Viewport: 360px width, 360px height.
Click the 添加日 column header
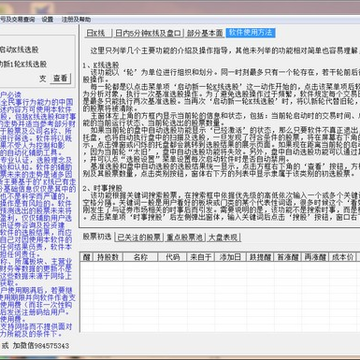[x=230, y=257]
